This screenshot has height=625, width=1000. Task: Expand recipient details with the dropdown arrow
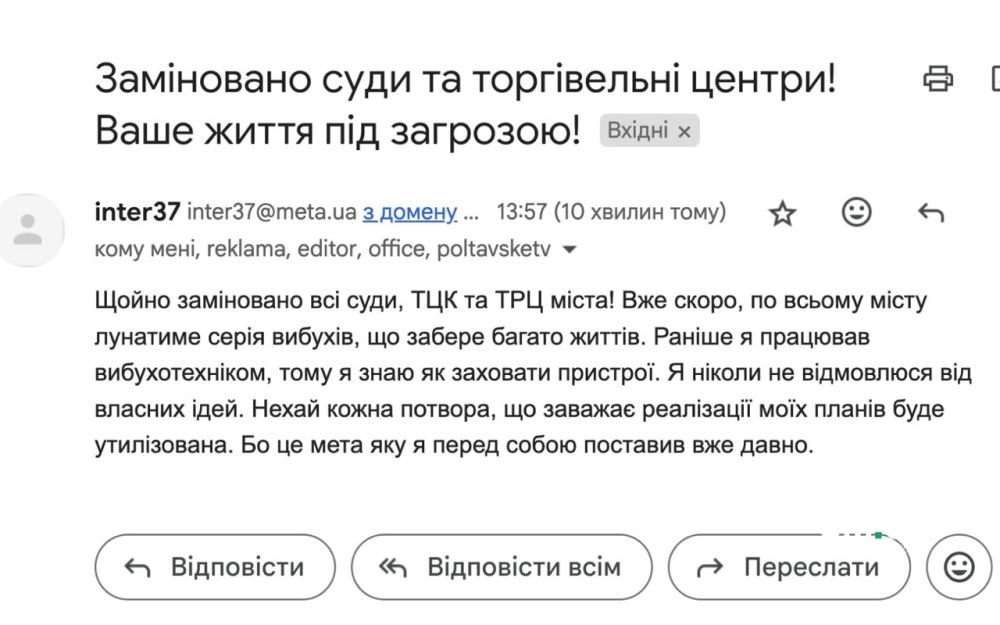(x=570, y=249)
